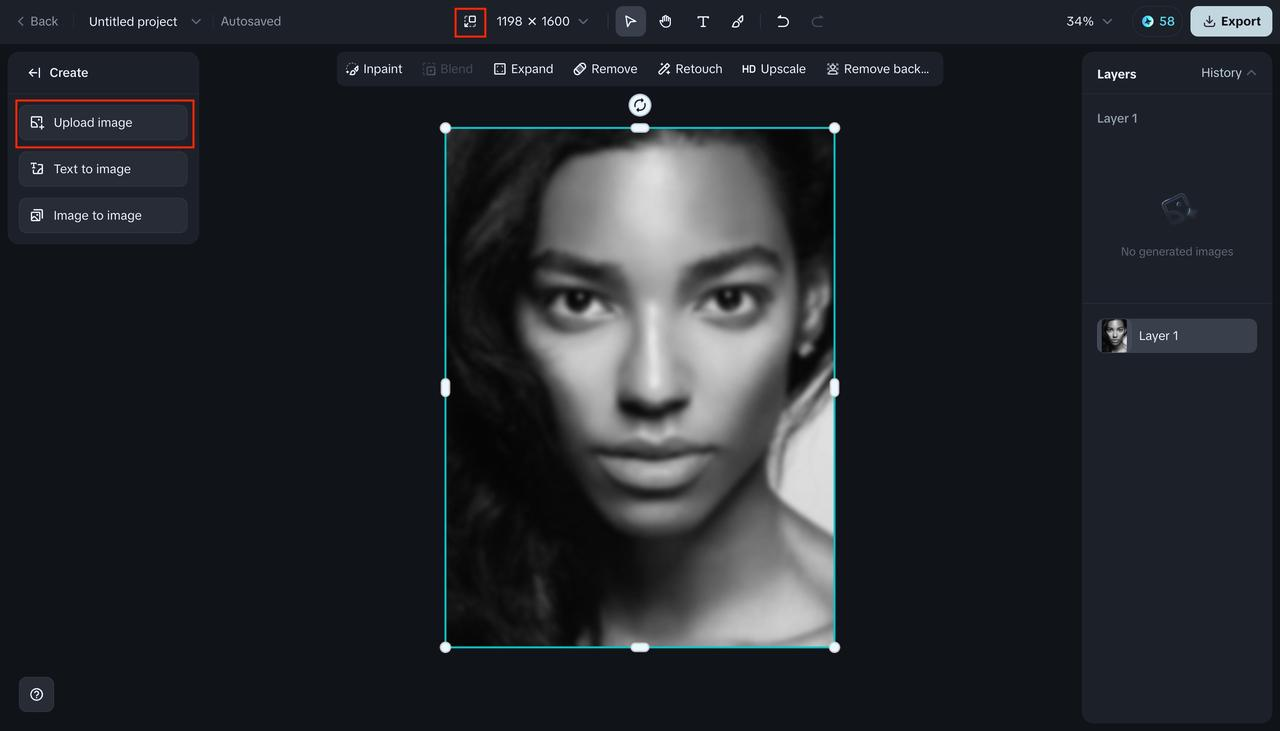Activate the Retouch tool
Viewport: 1280px width, 731px height.
pos(689,68)
